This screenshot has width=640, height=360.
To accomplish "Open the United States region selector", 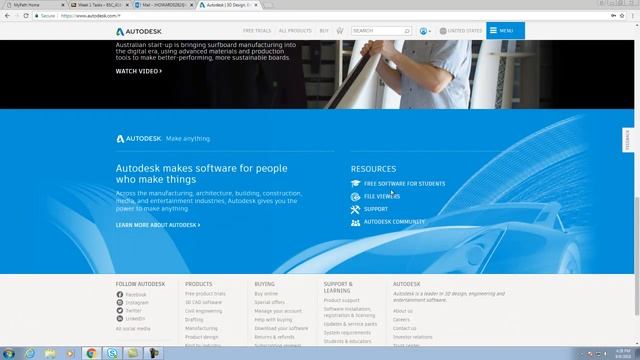I will [x=460, y=31].
